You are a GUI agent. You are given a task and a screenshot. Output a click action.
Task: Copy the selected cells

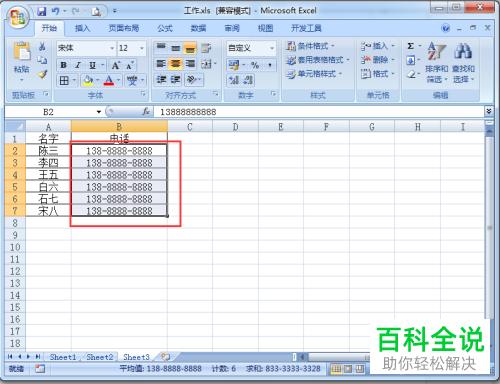[42, 60]
